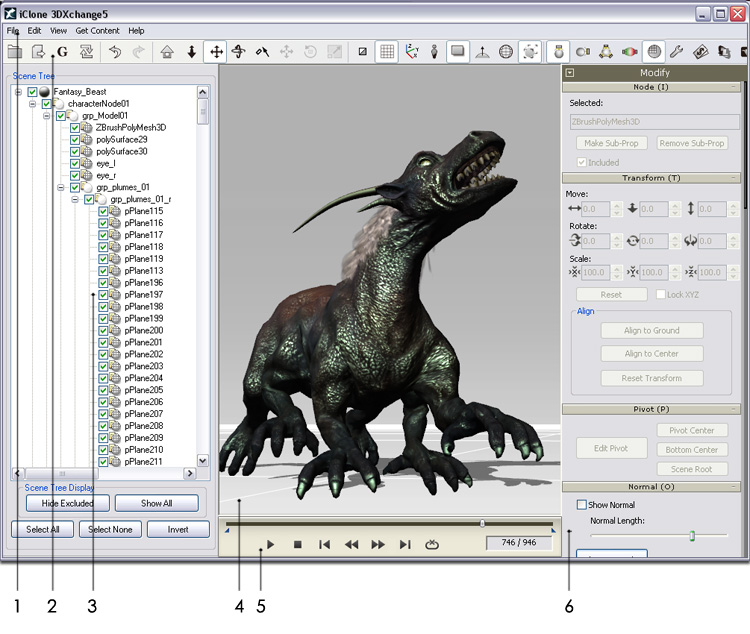Click the Normal Length slider handle
This screenshot has height=634, width=750.
[691, 536]
